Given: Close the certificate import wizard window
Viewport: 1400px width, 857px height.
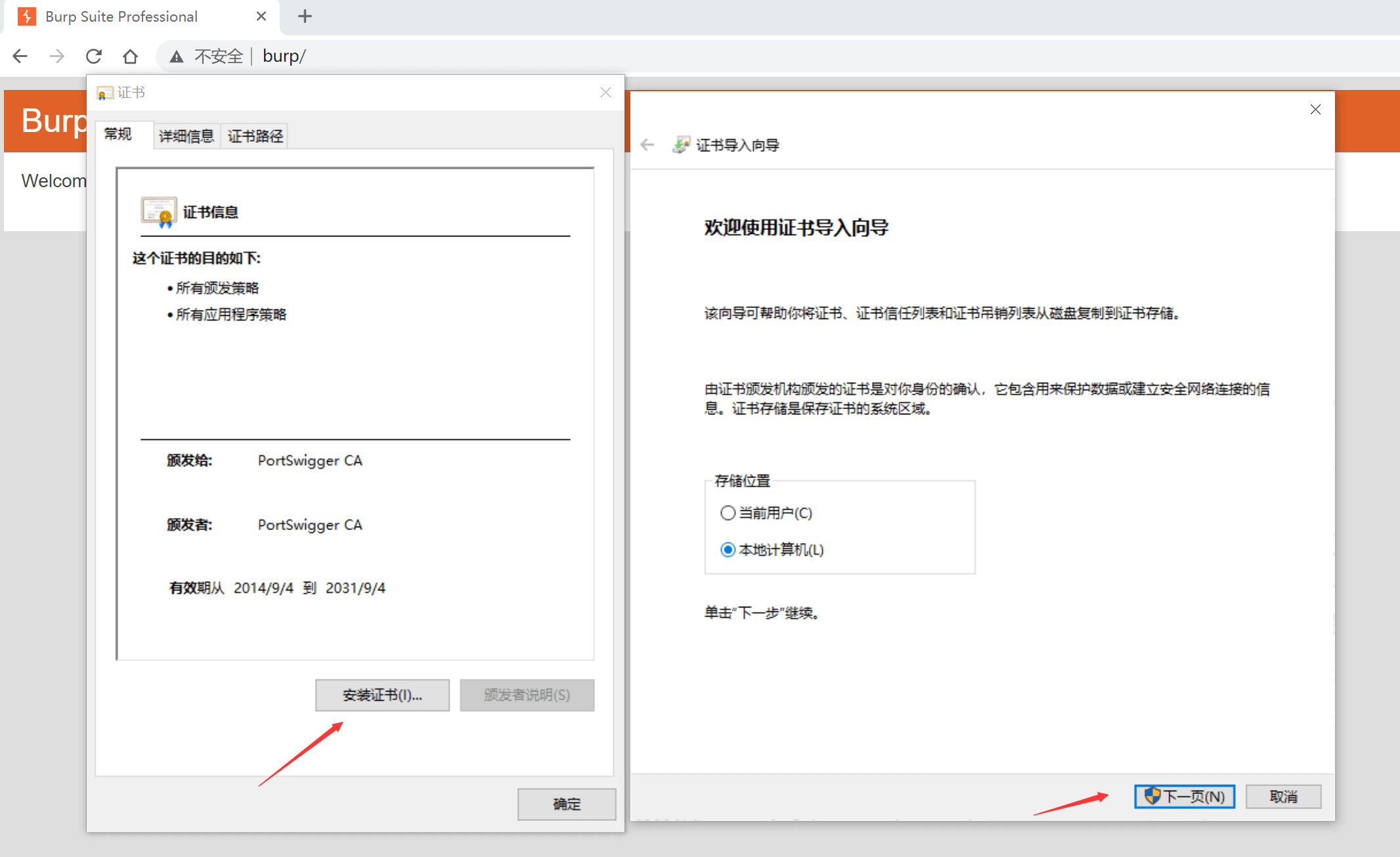Looking at the screenshot, I should click(x=1315, y=110).
